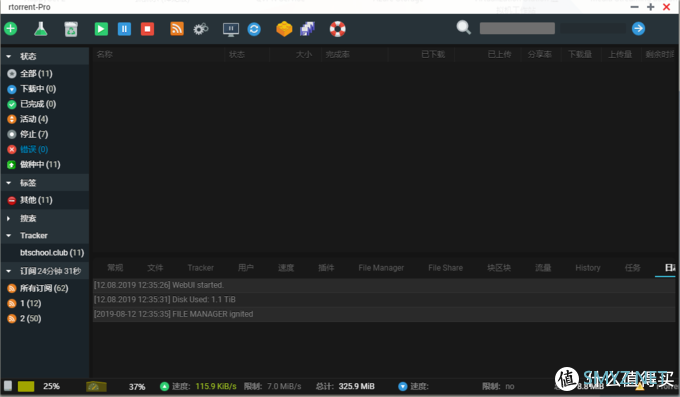This screenshot has height=397, width=680.
Task: Open the File Manager tab
Action: (381, 268)
